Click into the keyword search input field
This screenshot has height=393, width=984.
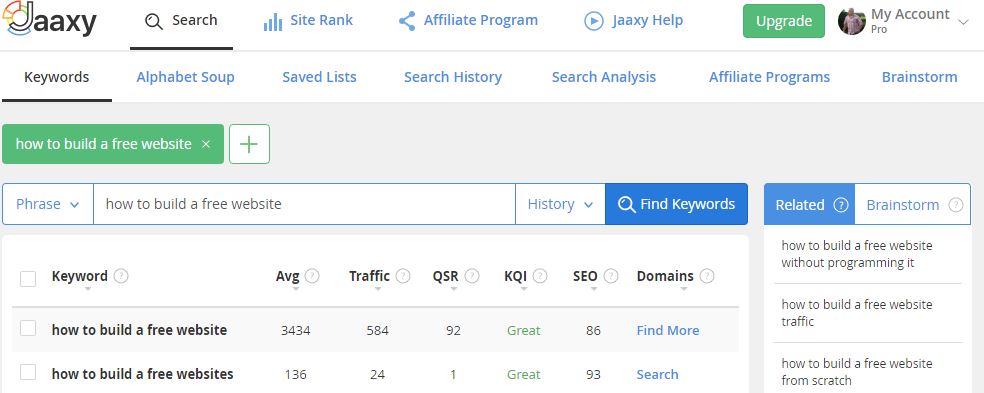click(x=304, y=204)
